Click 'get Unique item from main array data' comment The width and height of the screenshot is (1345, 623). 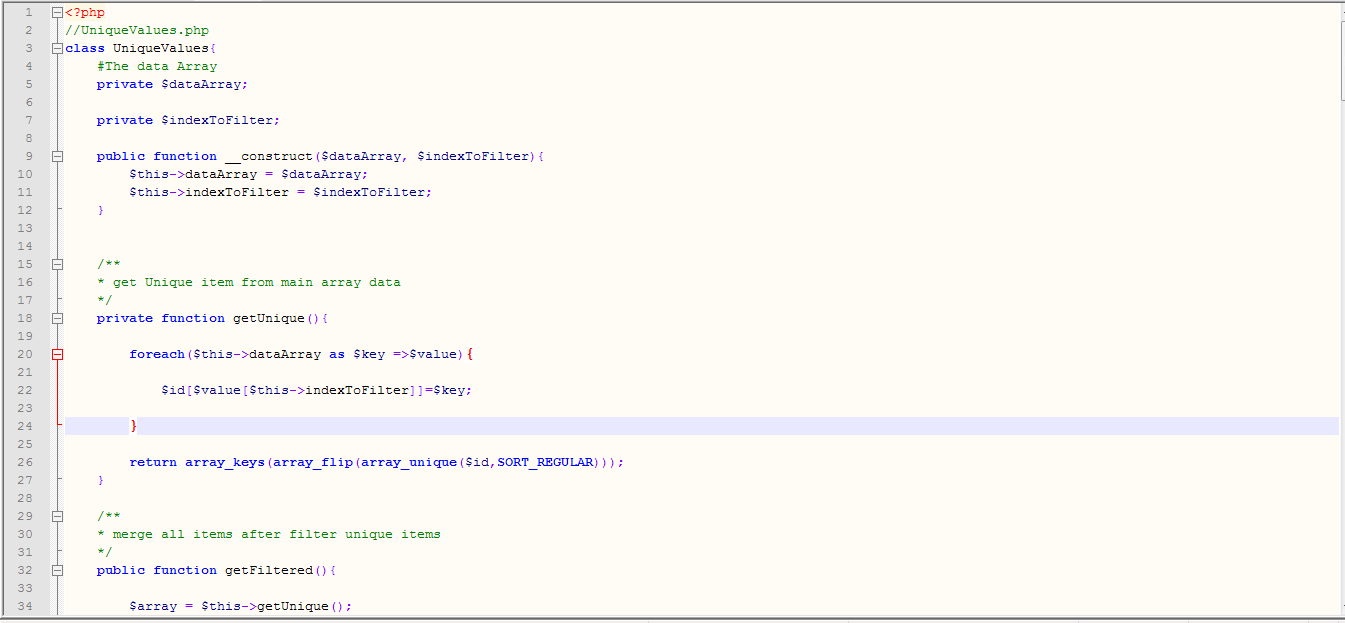point(257,282)
